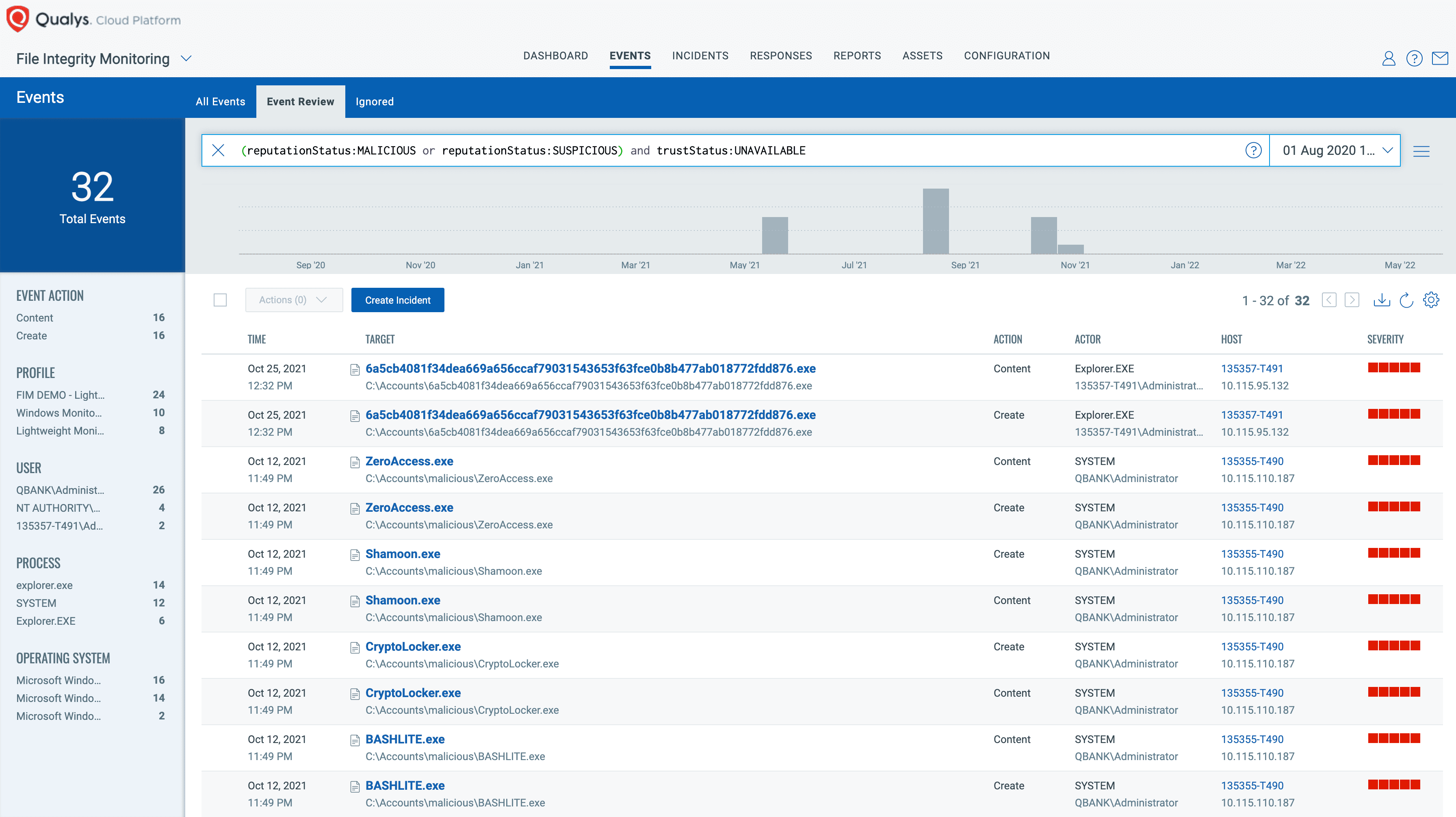This screenshot has height=817, width=1456.
Task: Select the Event Review tab
Action: 301,102
